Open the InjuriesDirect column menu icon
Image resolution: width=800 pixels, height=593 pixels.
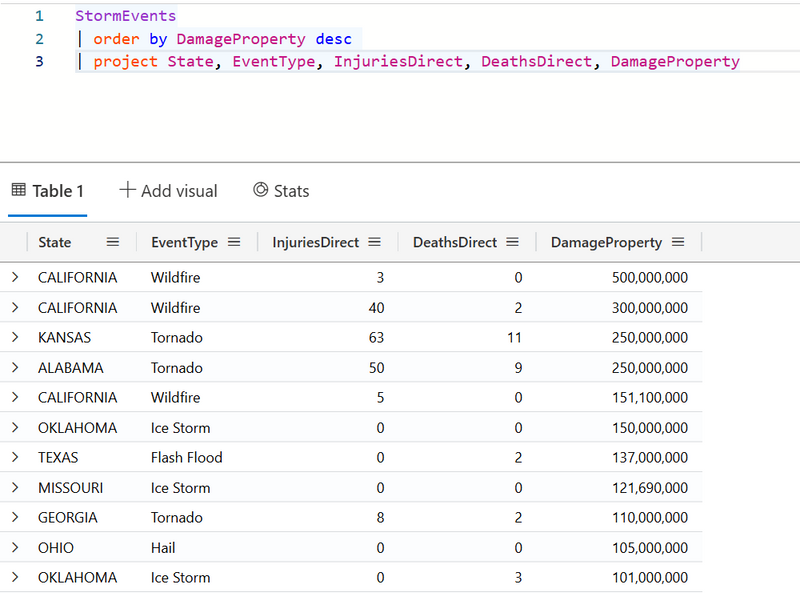pos(374,242)
